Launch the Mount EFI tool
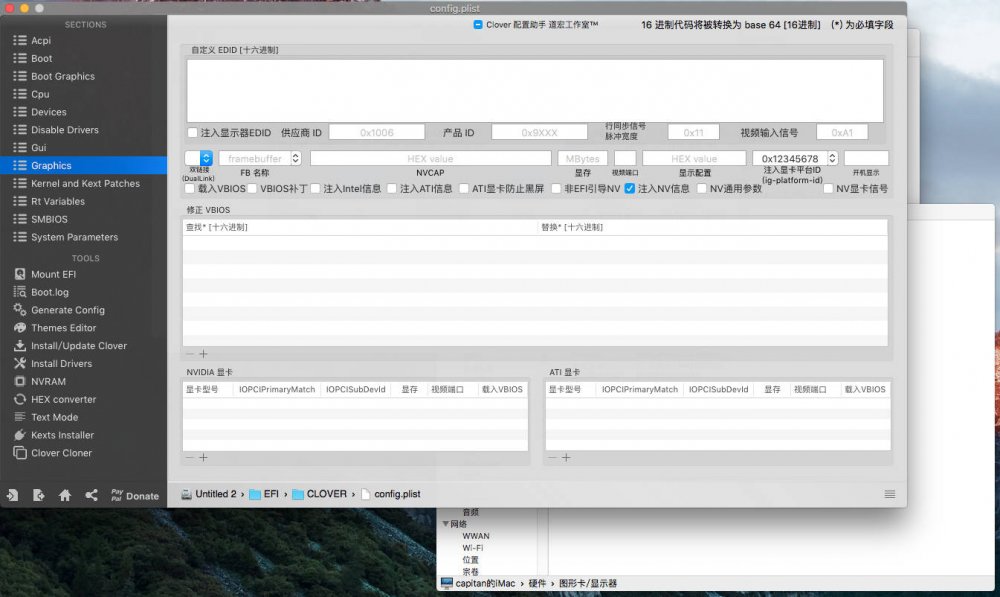1000x597 pixels. click(53, 274)
